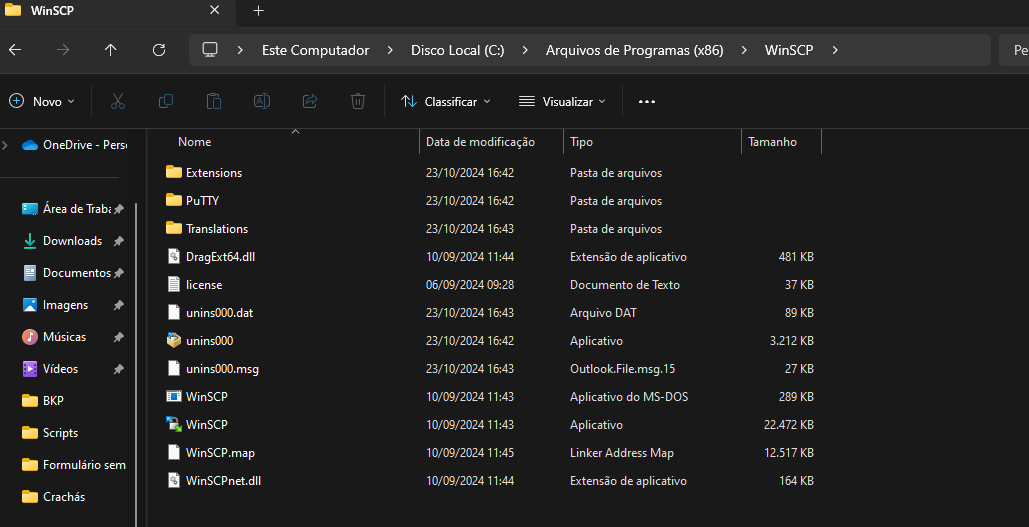
Task: Open the Visualizar view dropdown
Action: point(562,101)
